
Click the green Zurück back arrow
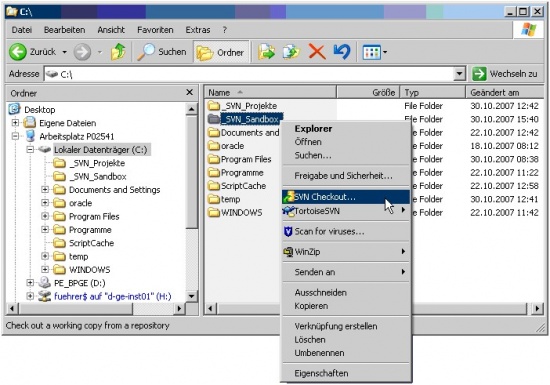18,52
